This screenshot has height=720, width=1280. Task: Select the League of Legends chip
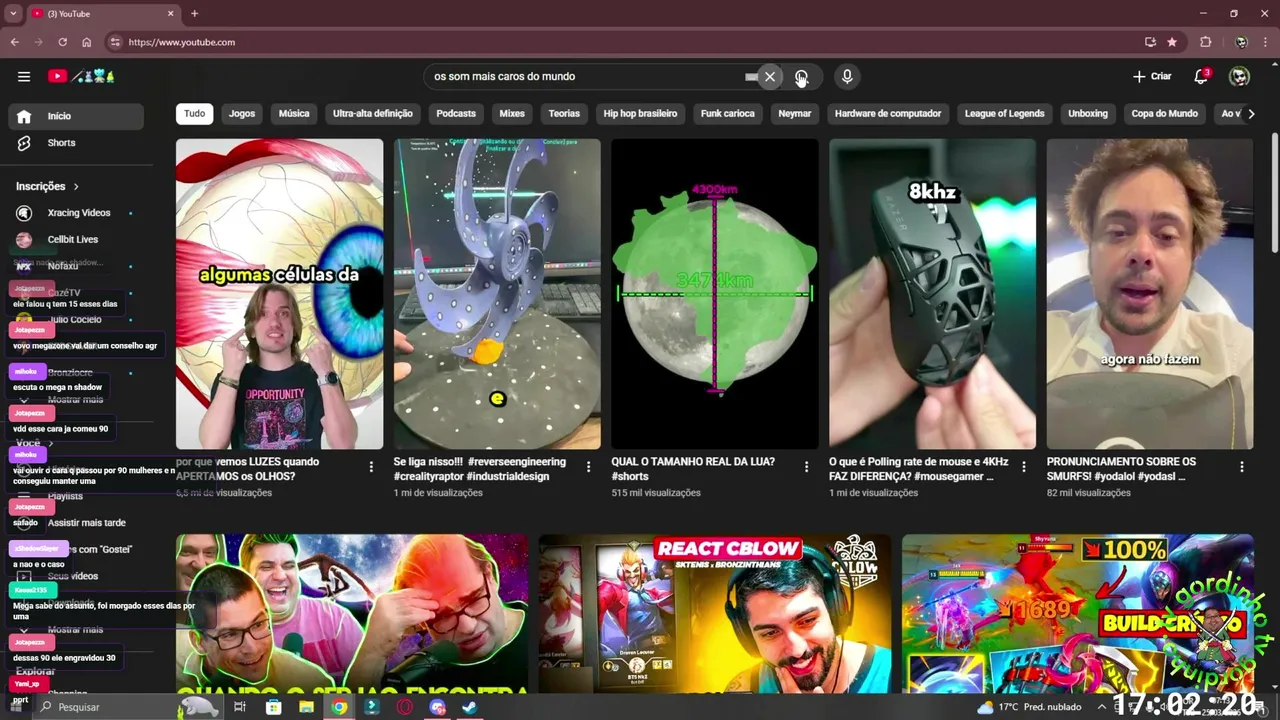tap(1004, 114)
